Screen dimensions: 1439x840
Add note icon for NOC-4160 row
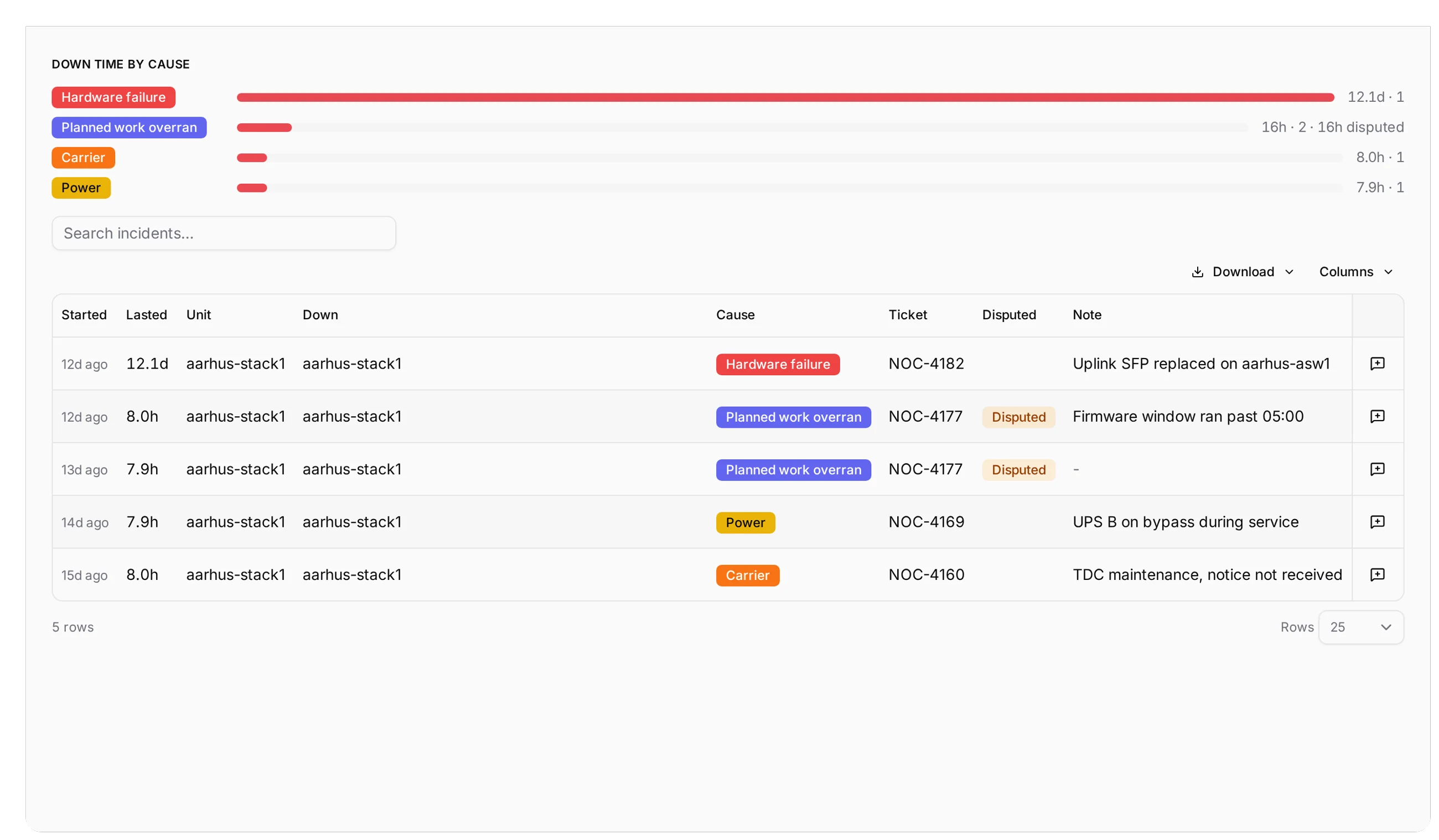coord(1378,574)
